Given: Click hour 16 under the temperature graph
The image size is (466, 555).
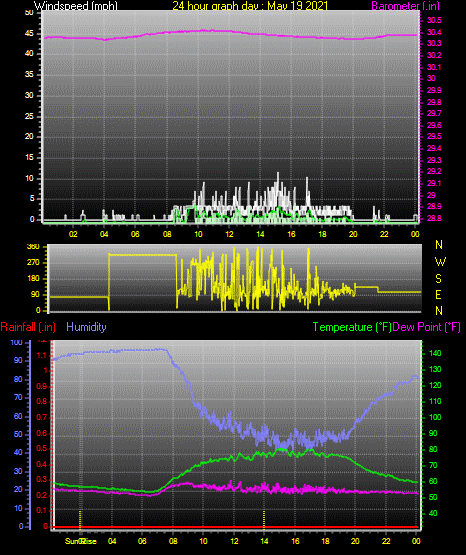Looking at the screenshot, I should [x=295, y=541].
